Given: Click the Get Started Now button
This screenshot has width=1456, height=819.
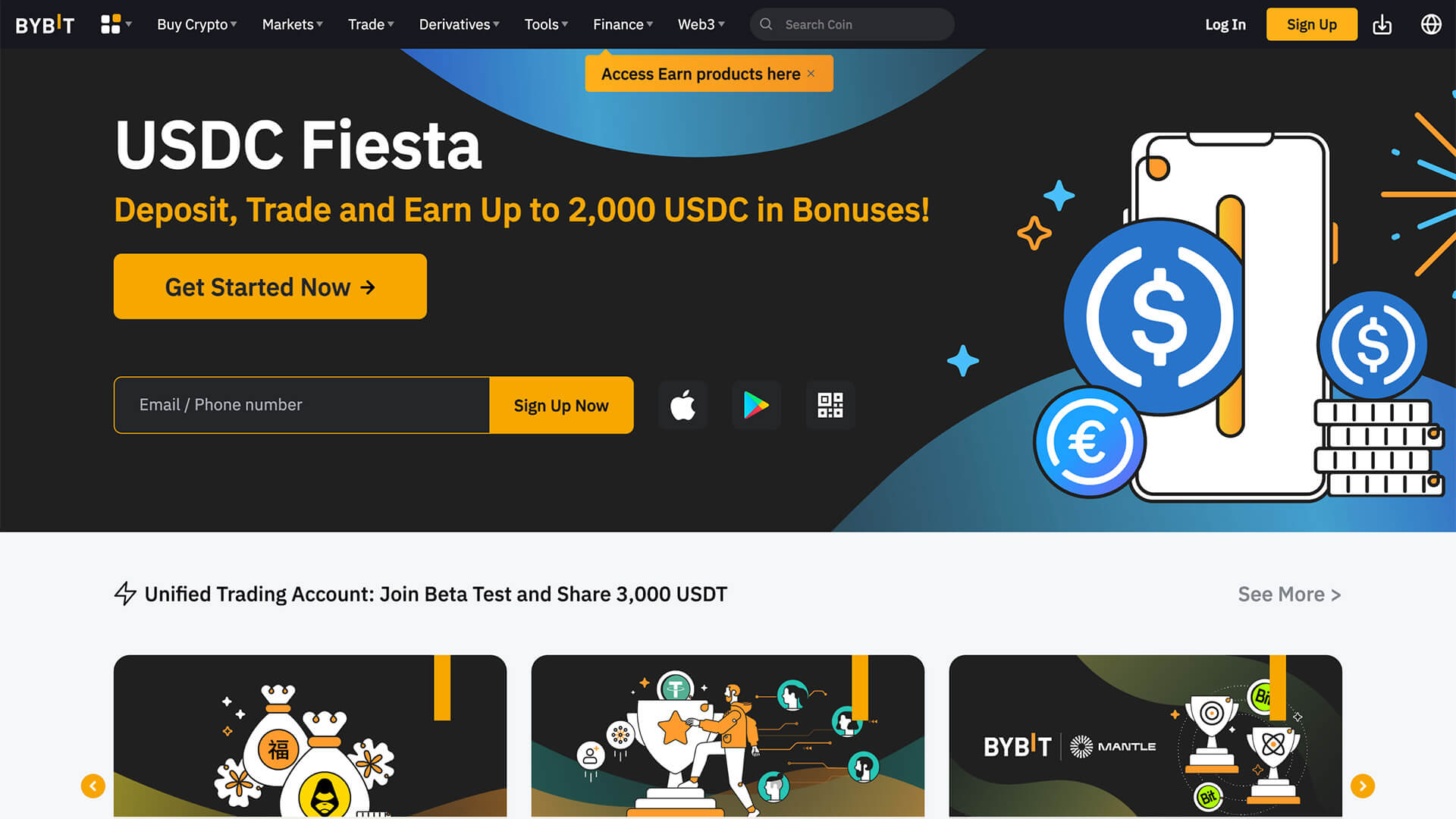Looking at the screenshot, I should point(270,287).
